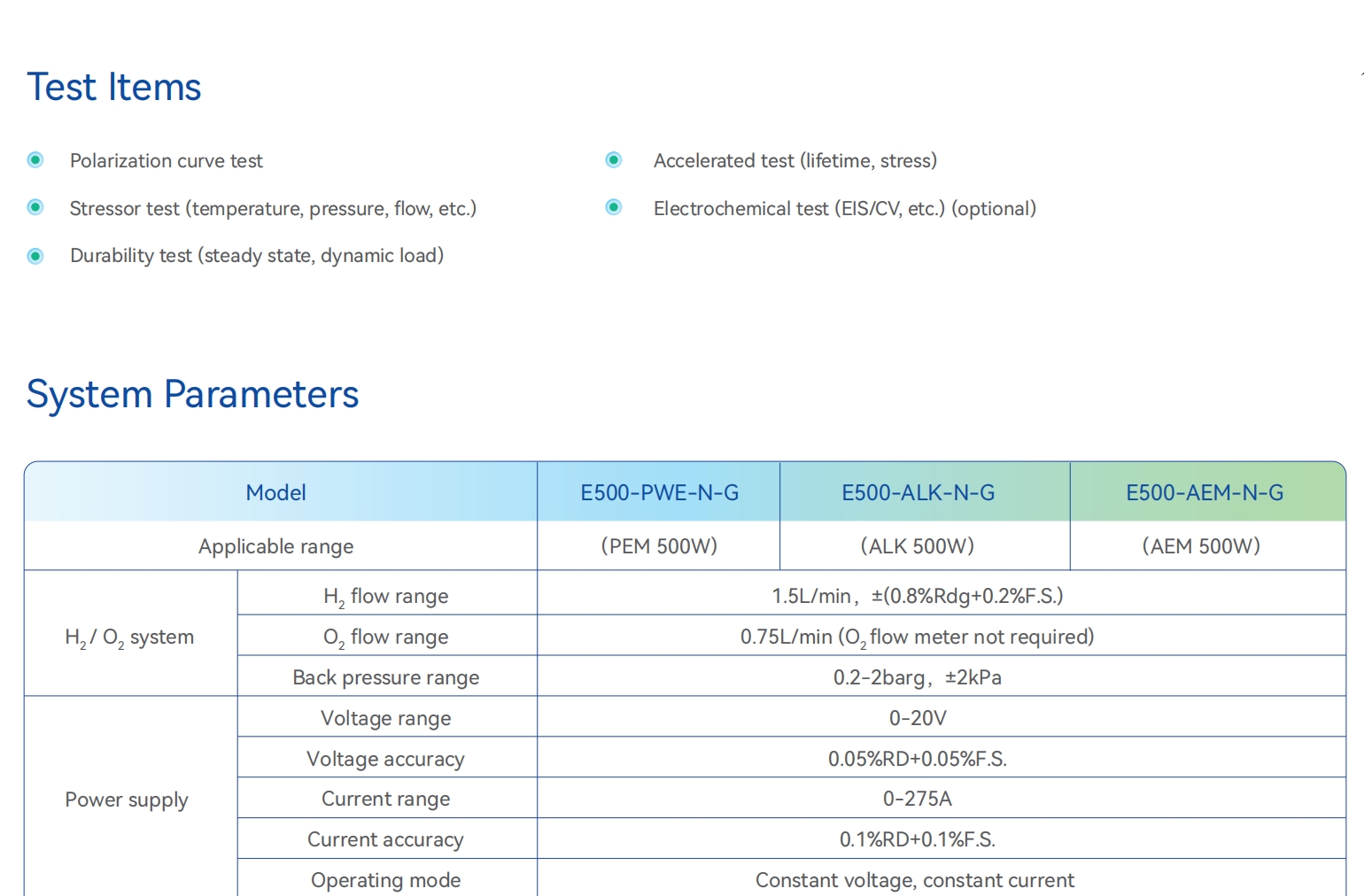
Task: Click the H2/O2 system row group label
Action: tap(129, 637)
